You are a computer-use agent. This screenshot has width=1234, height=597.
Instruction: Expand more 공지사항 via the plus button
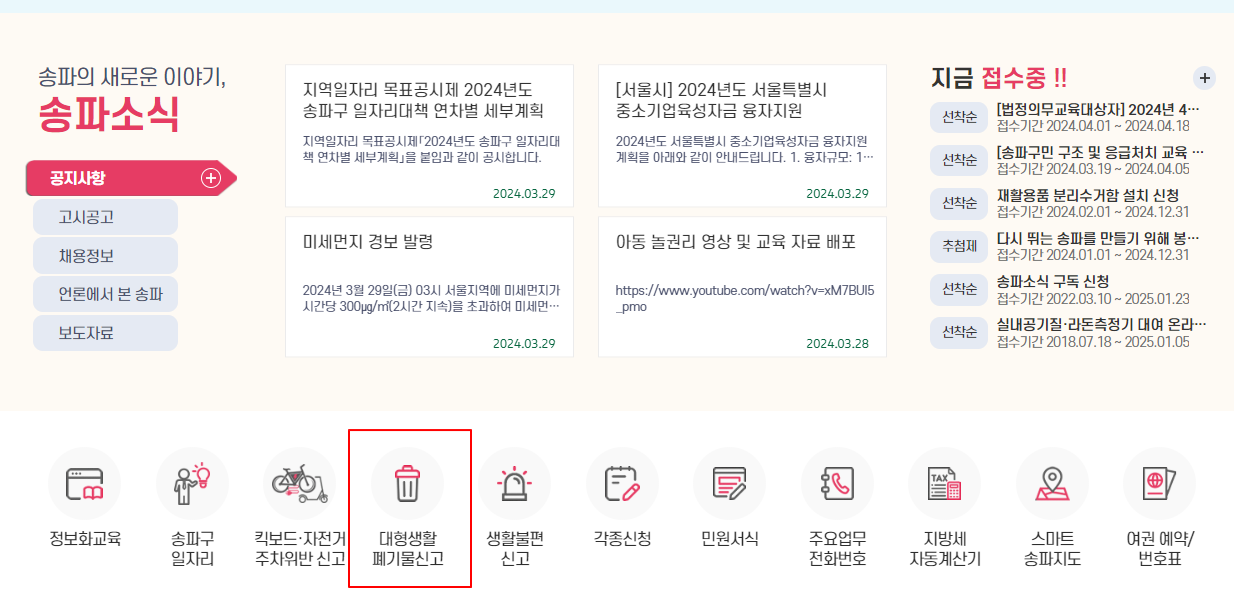point(210,177)
